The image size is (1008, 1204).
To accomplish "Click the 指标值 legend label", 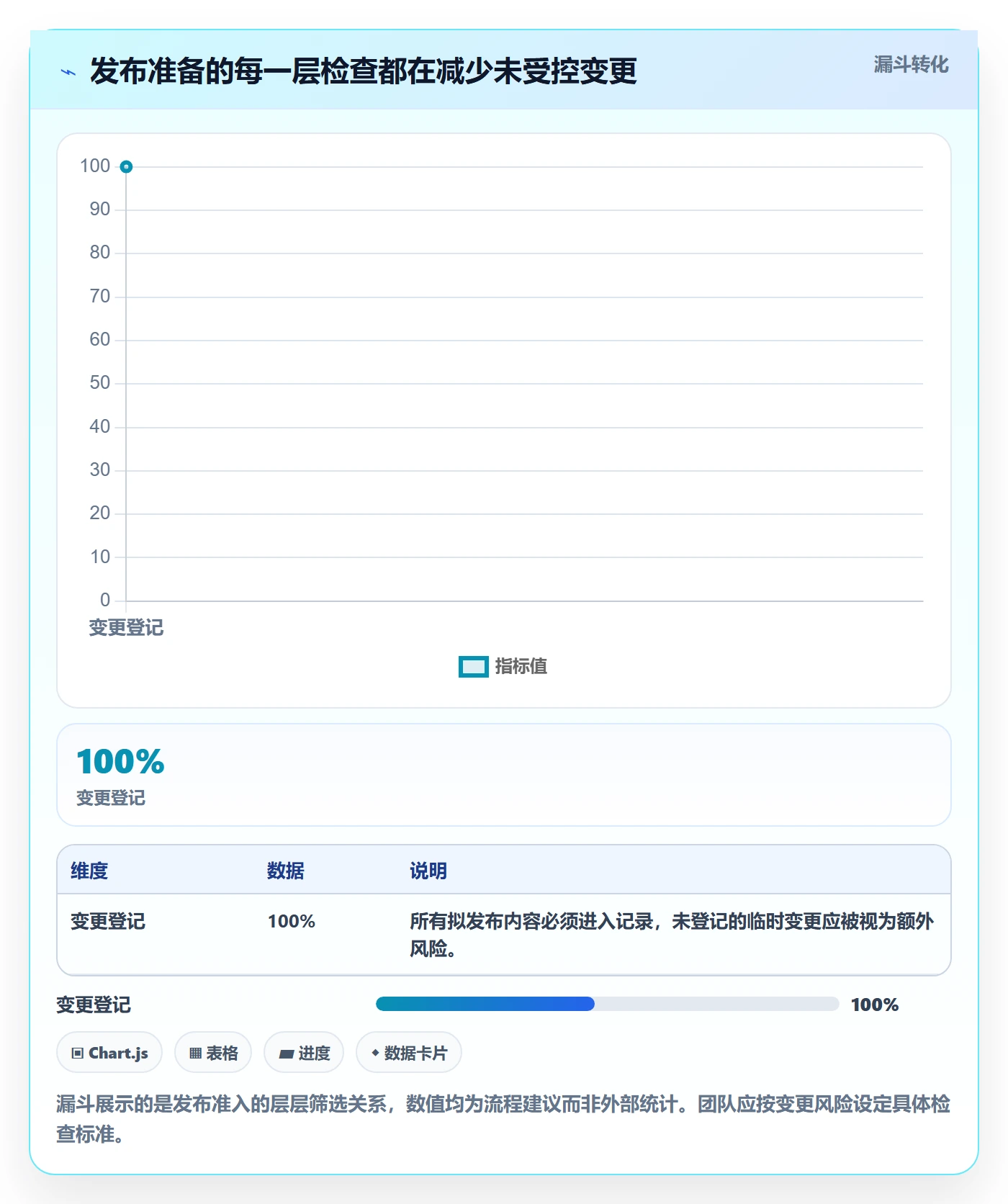I will [x=521, y=667].
